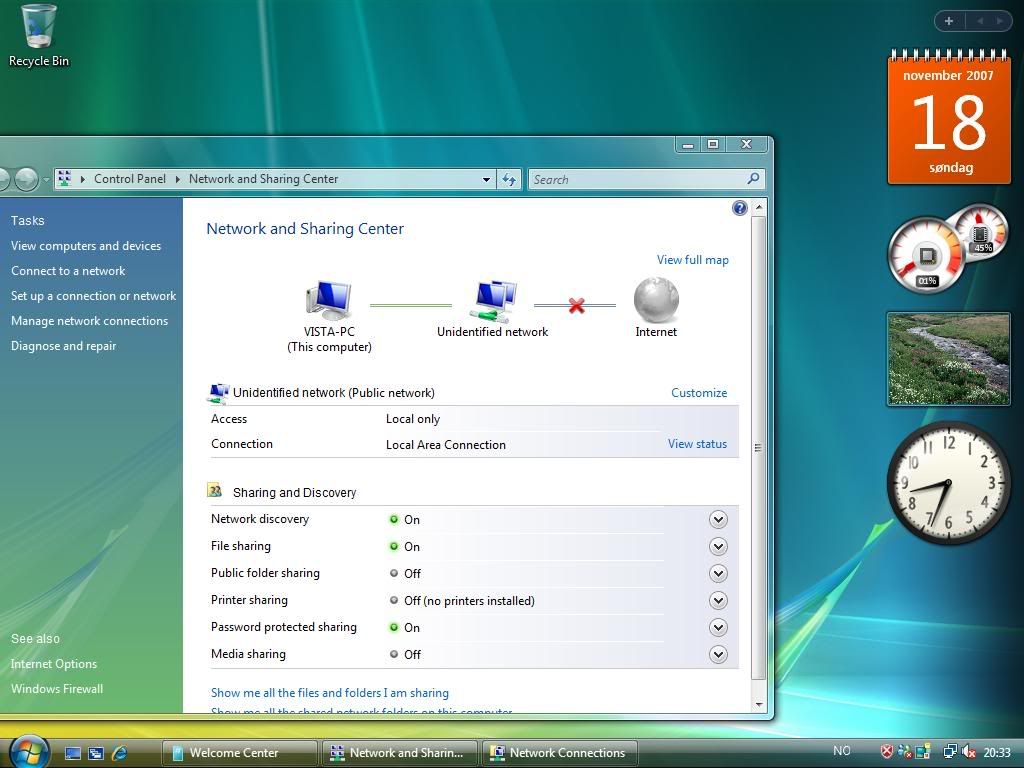
Task: Expand the Network discovery settings
Action: point(718,519)
